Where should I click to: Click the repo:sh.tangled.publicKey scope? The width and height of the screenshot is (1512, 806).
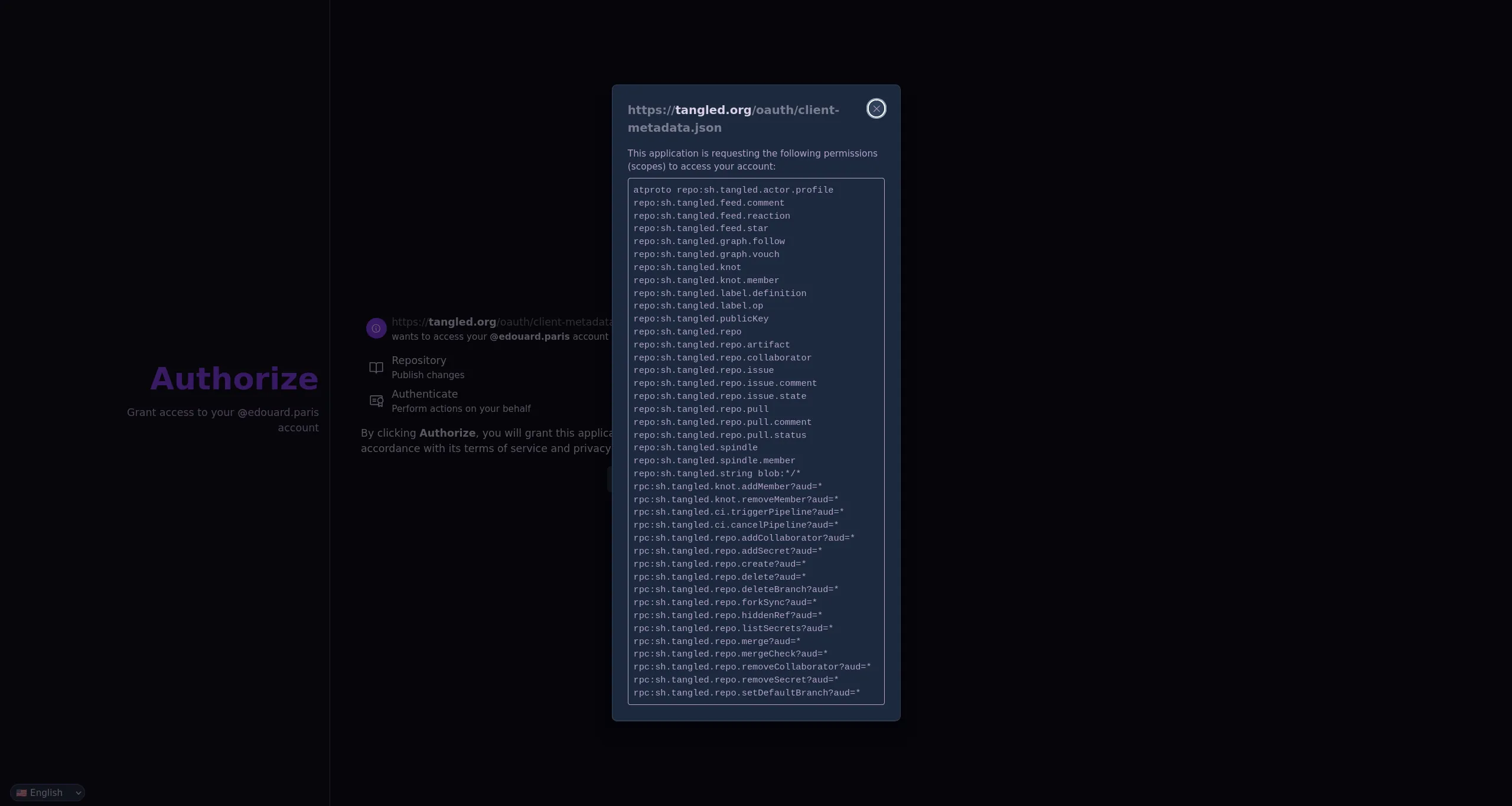click(701, 318)
